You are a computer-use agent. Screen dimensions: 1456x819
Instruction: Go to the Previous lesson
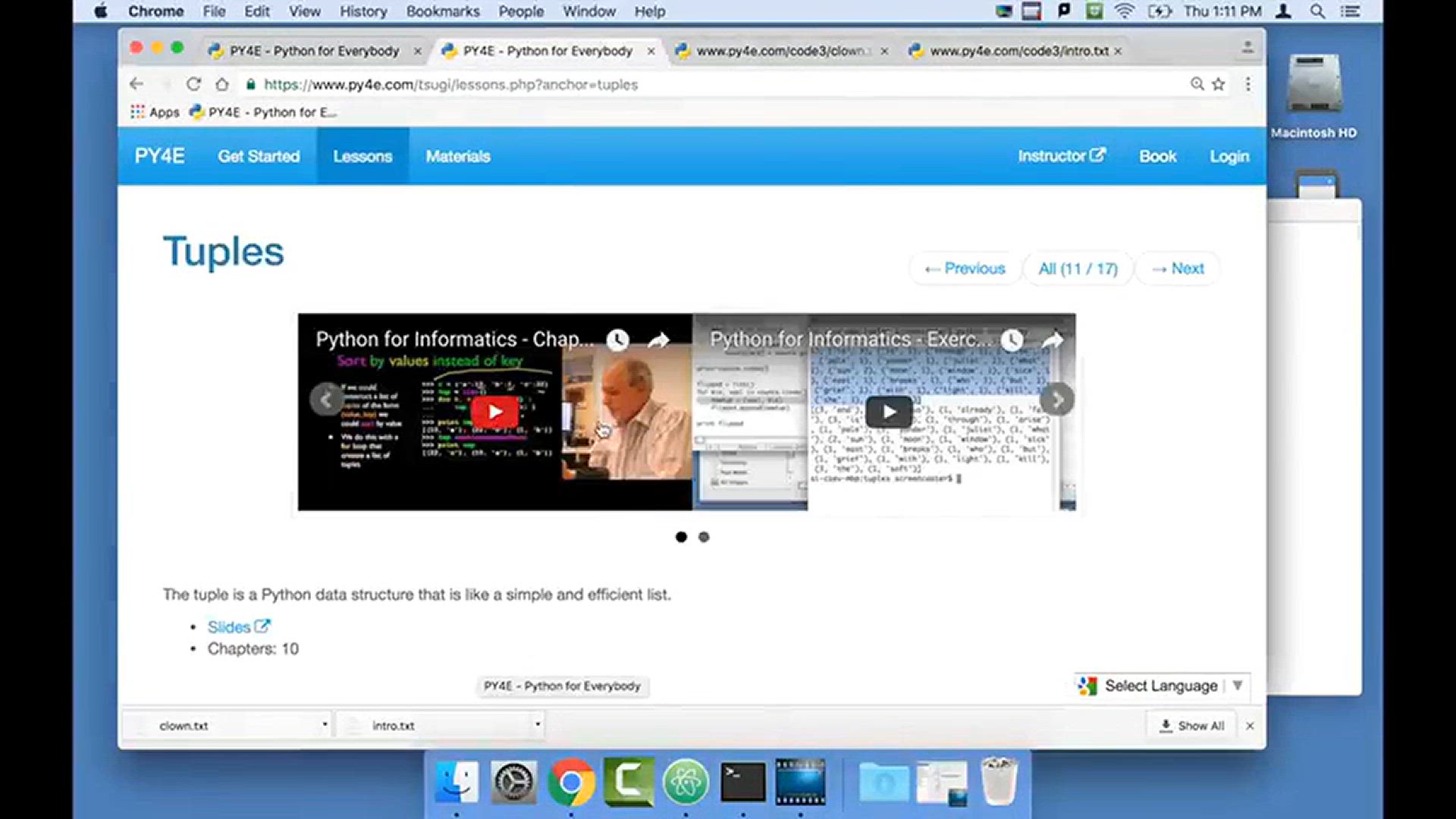965,268
